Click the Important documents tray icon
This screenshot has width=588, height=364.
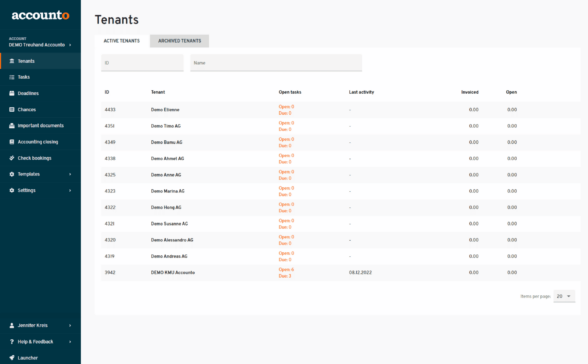[12, 126]
